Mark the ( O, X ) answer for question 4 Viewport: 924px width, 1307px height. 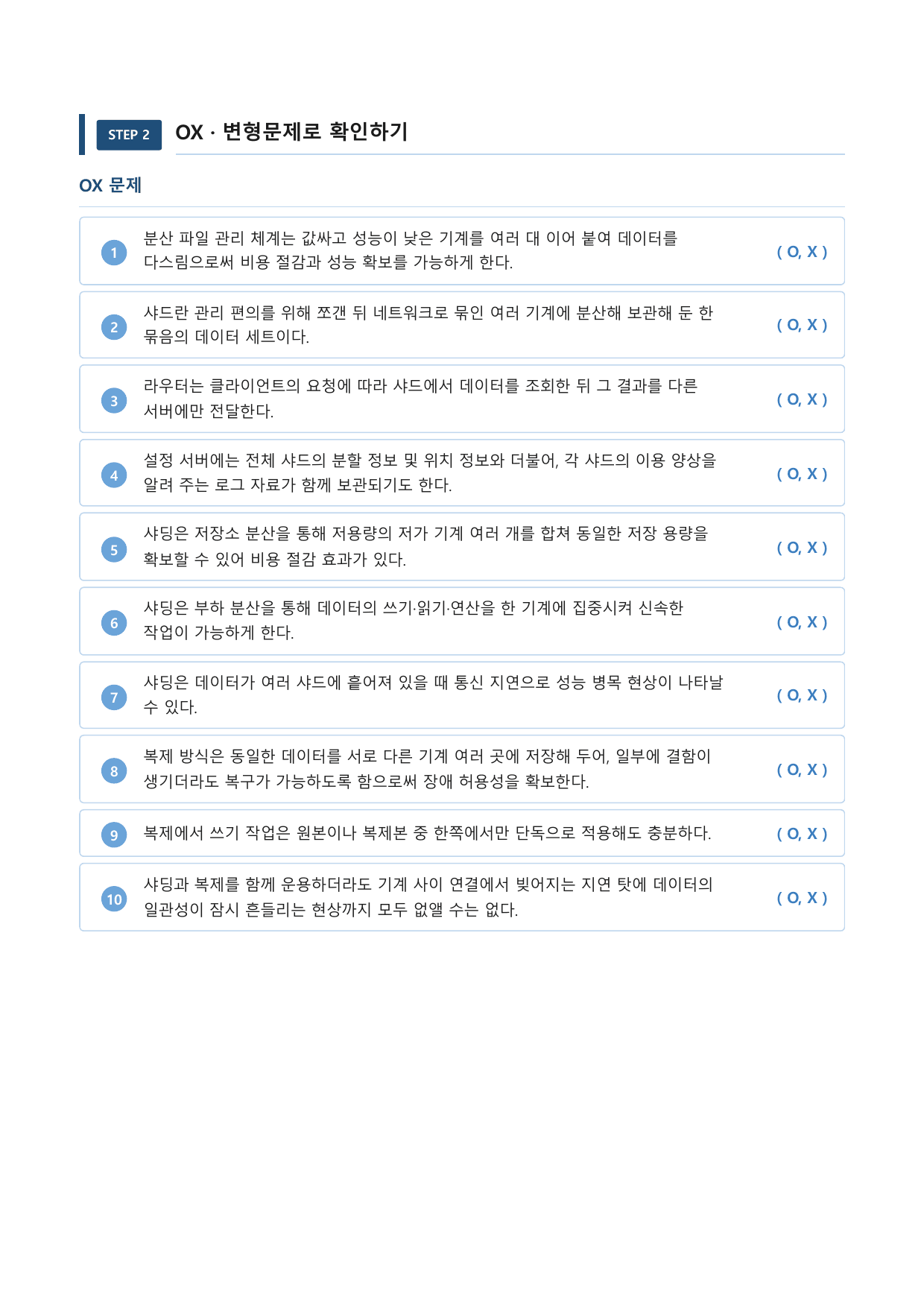tap(802, 474)
